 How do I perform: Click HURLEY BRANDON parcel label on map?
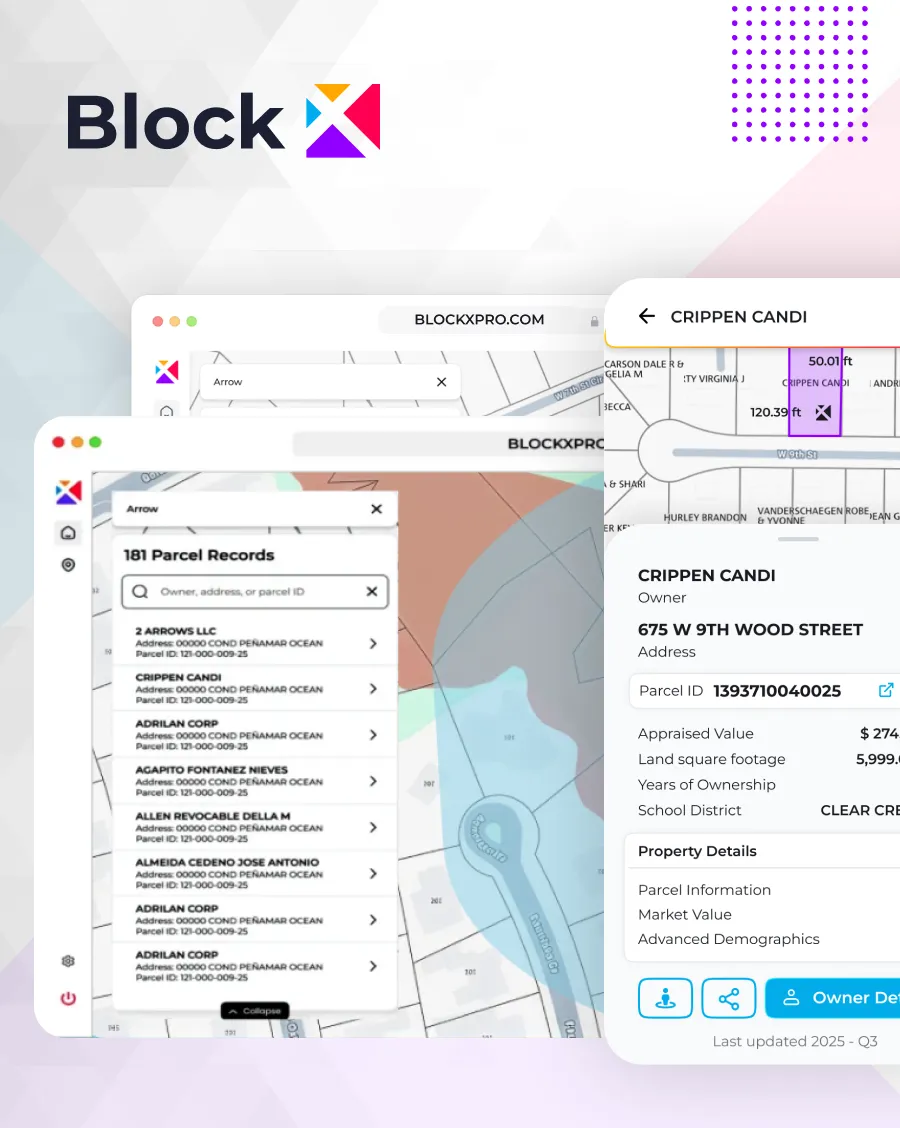705,517
